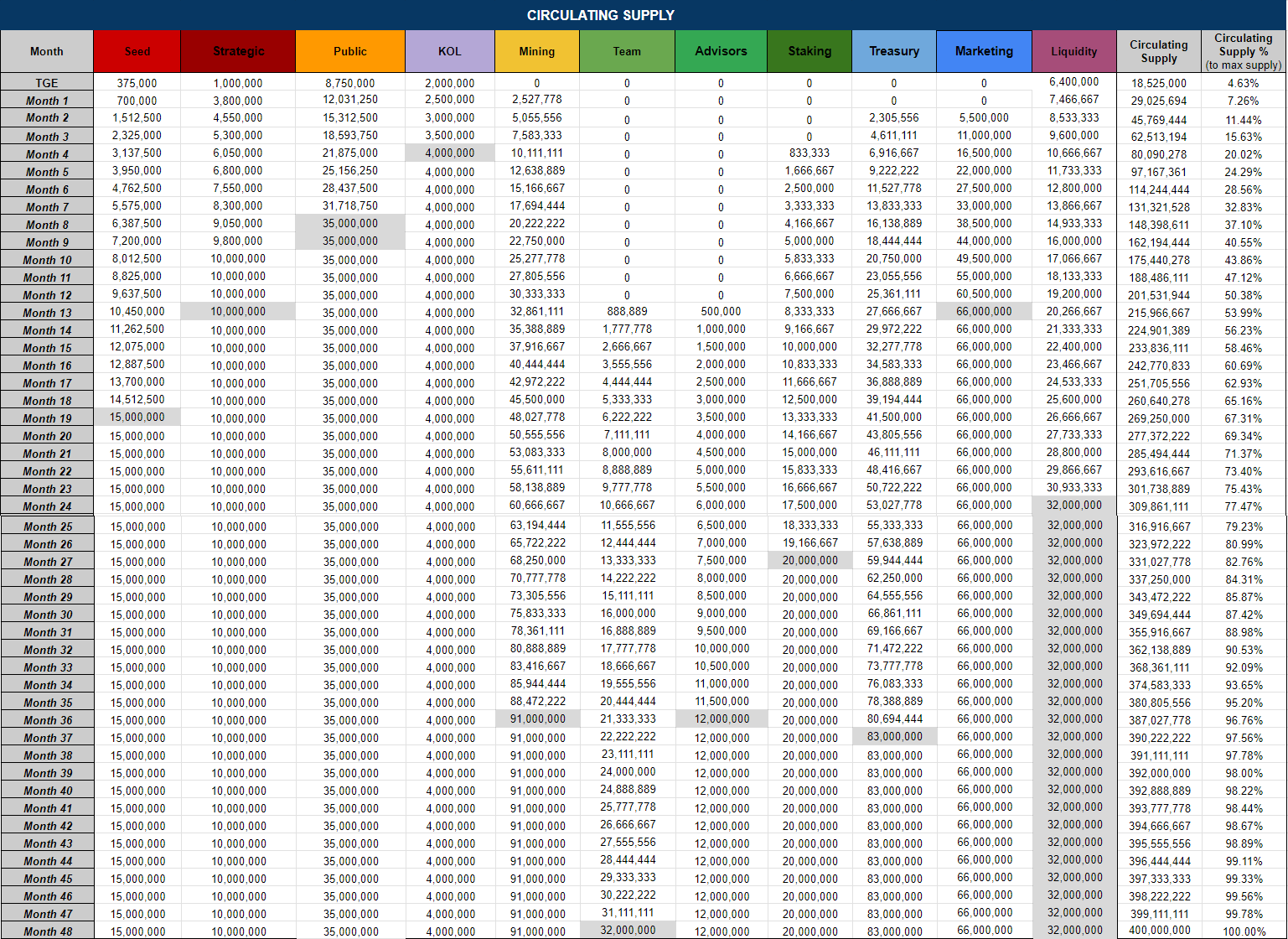Select the KOL column header

tap(450, 51)
